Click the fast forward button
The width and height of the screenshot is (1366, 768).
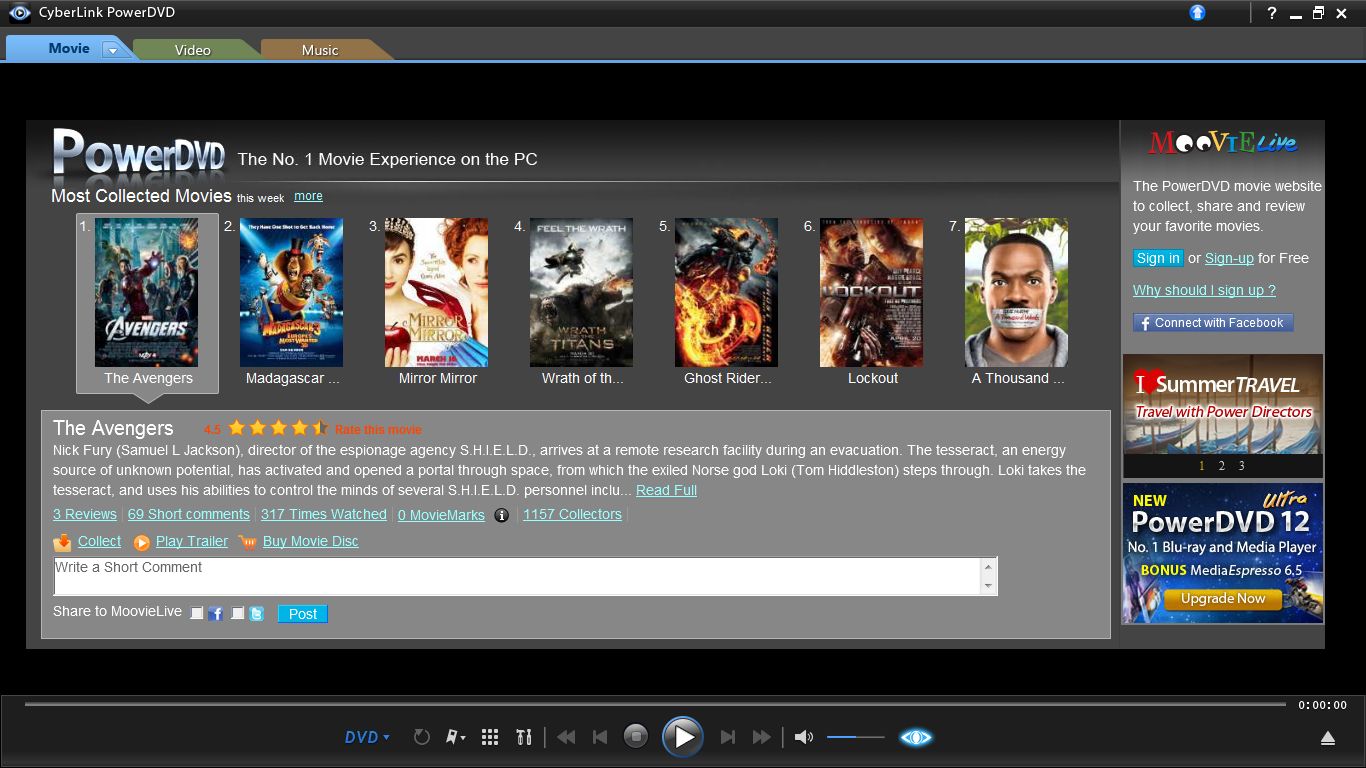point(762,737)
